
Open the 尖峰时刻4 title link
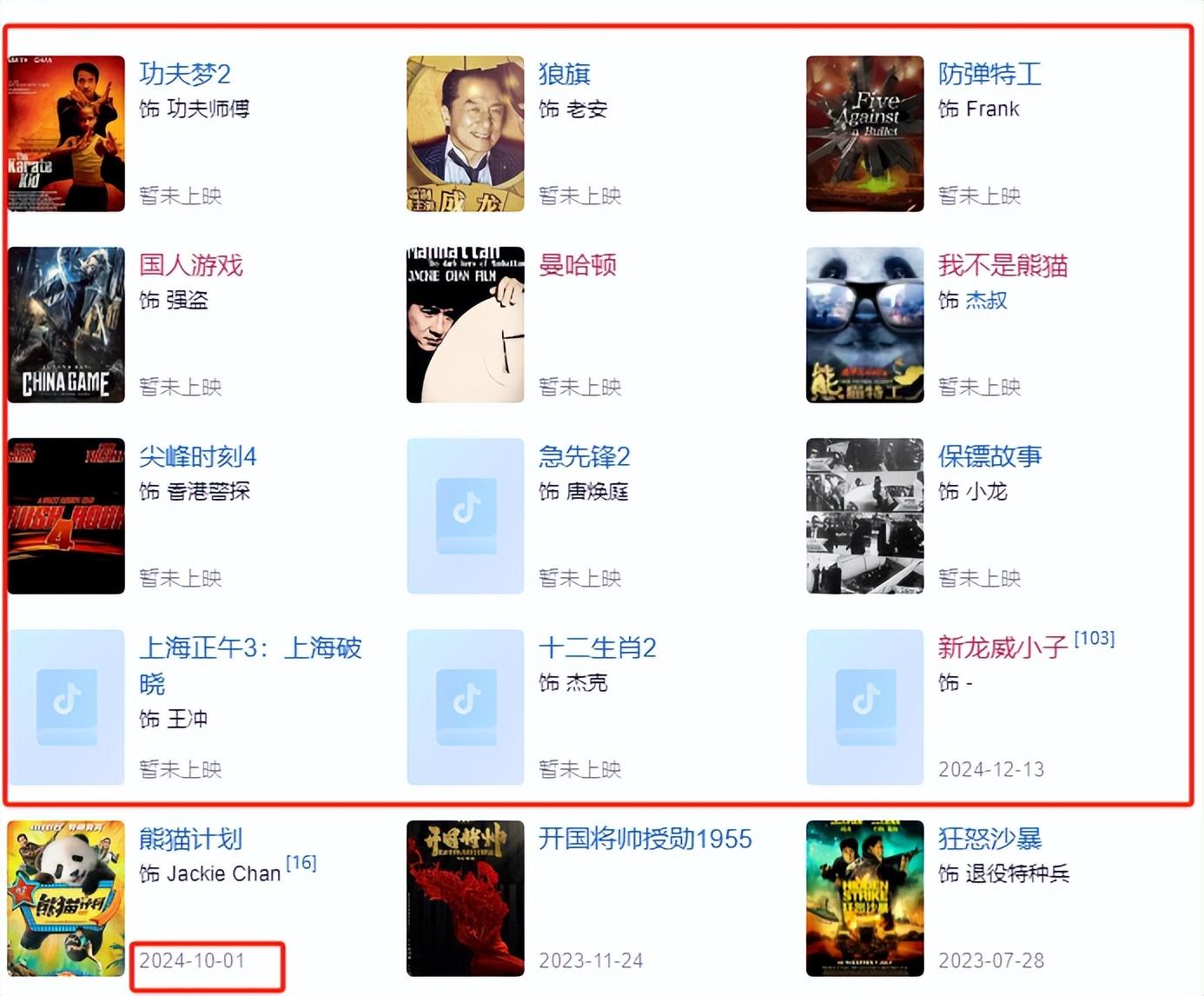[x=198, y=456]
